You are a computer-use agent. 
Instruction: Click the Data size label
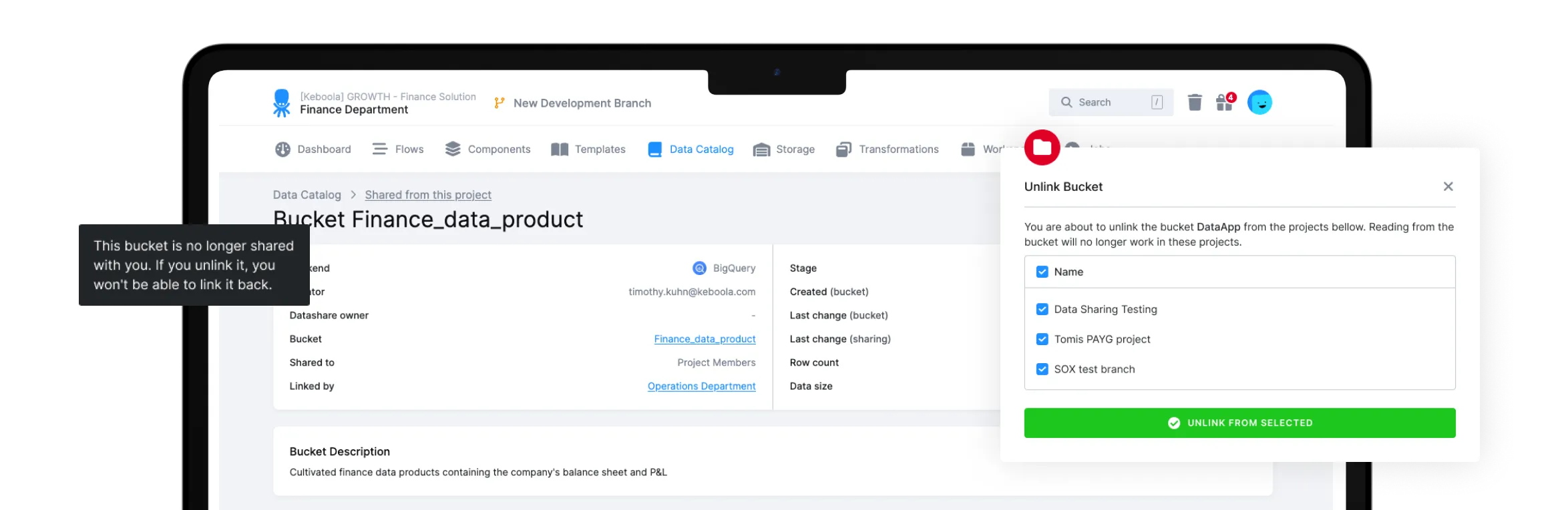[x=811, y=386]
